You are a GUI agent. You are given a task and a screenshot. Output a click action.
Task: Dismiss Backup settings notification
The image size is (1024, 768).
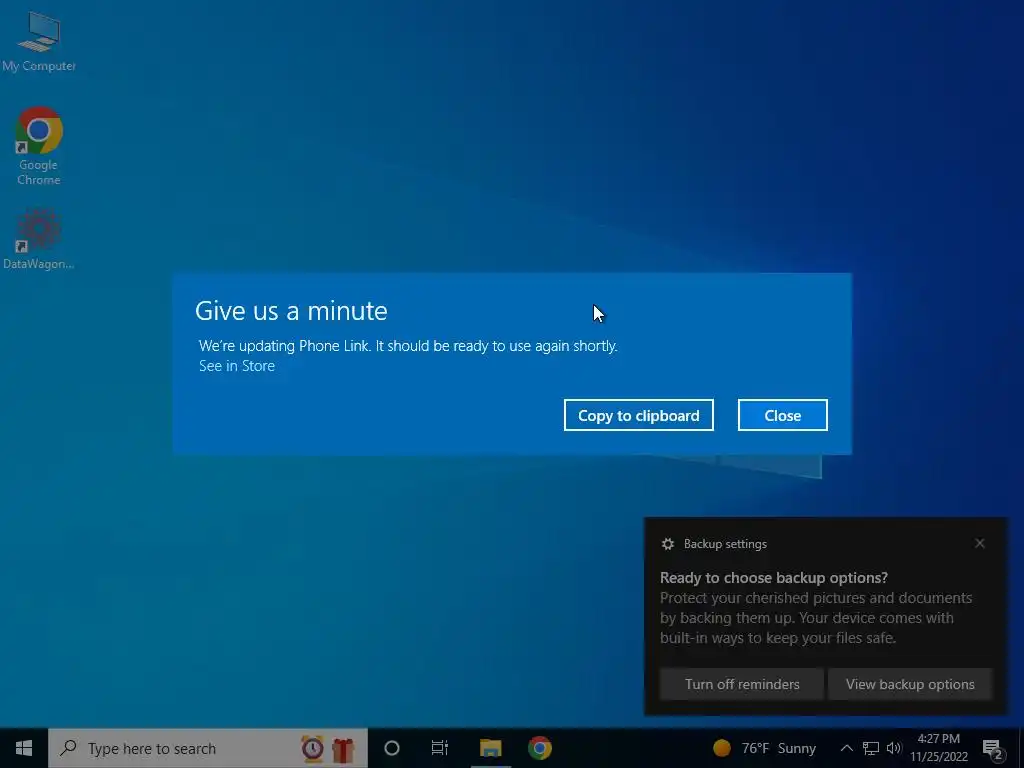tap(980, 543)
